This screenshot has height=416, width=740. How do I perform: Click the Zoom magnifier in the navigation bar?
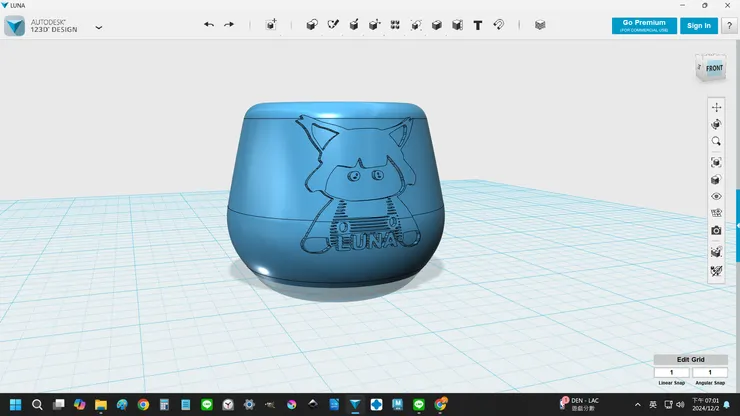[x=716, y=141]
